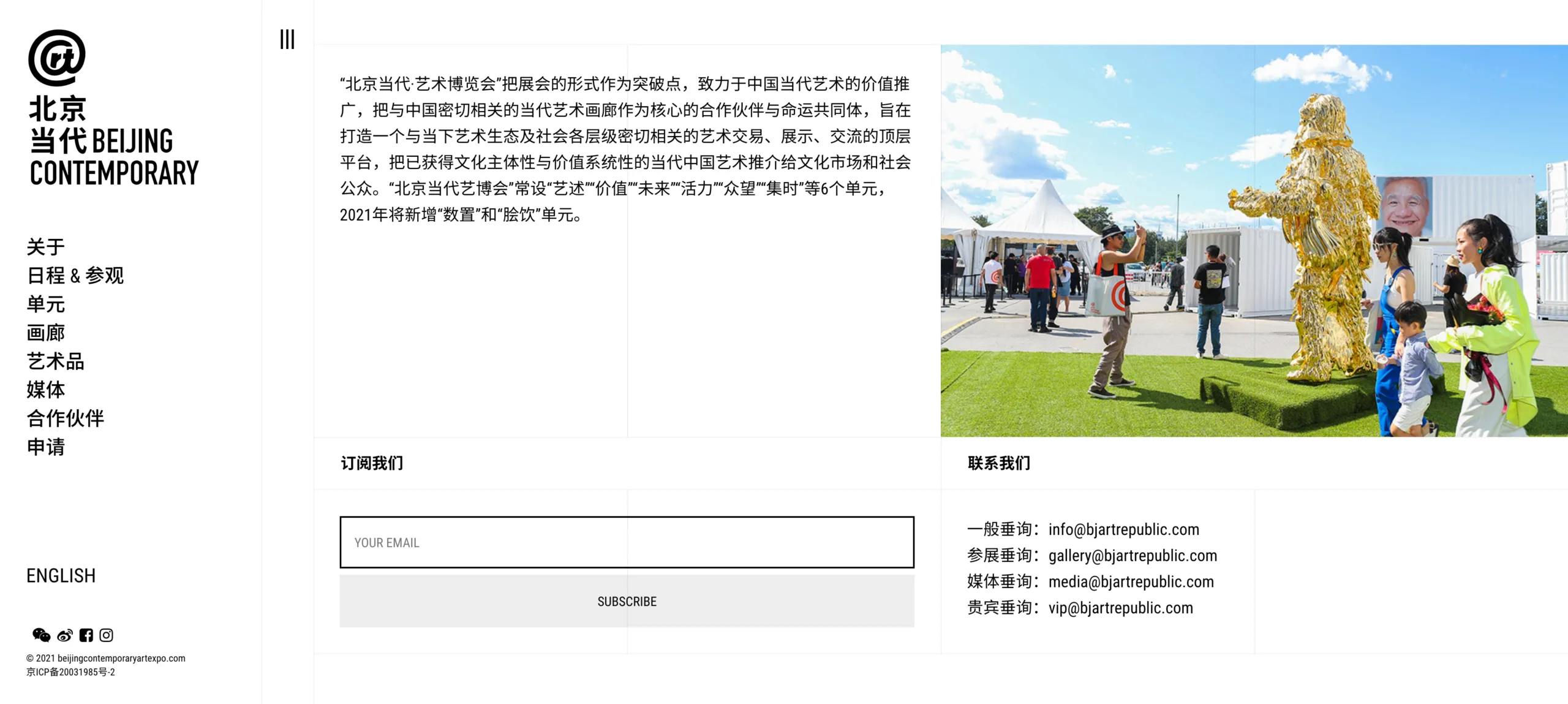The image size is (1568, 704).
Task: Open the 艺术品 menu item
Action: (55, 361)
